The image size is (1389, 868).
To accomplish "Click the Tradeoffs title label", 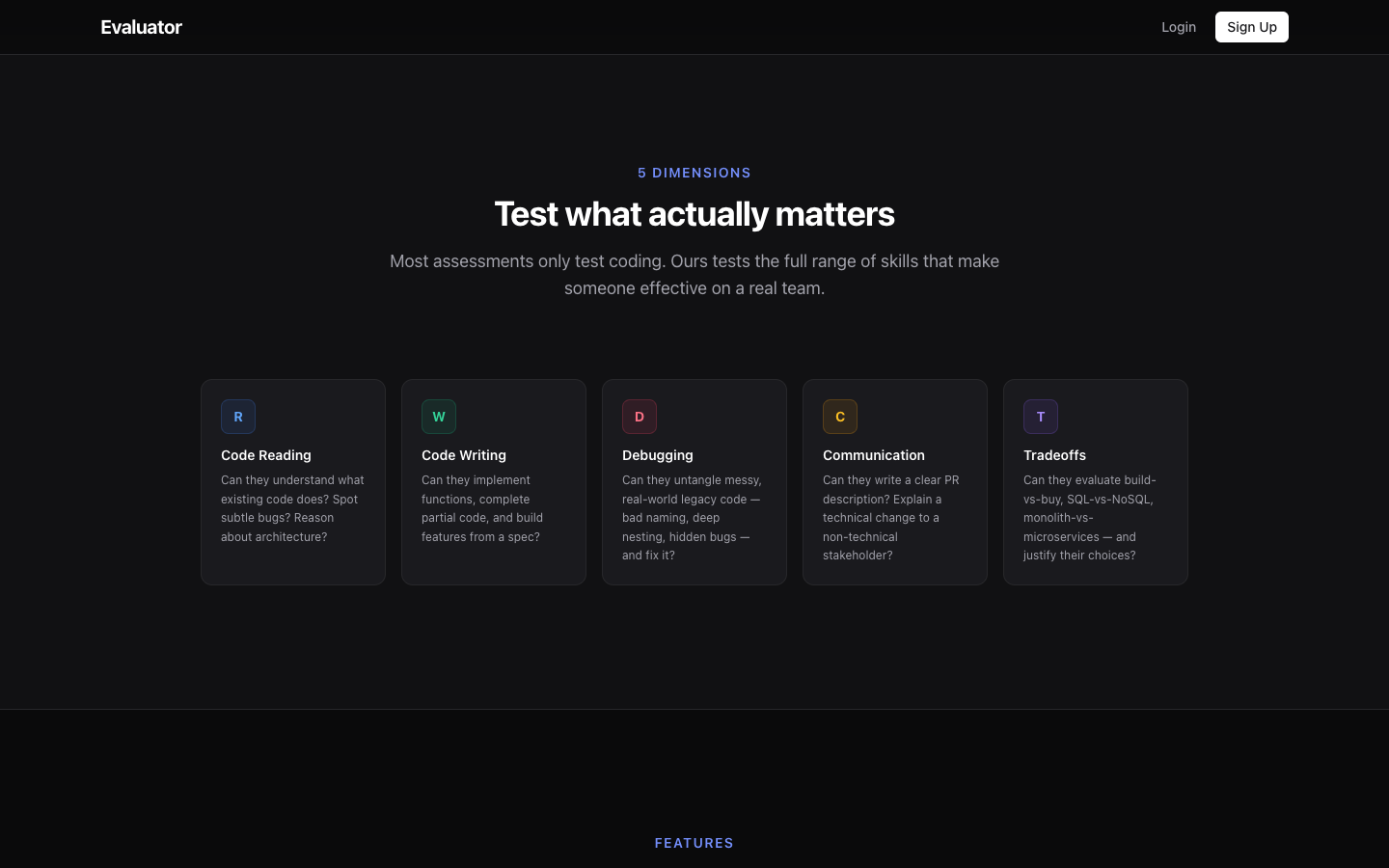I will 1054,455.
